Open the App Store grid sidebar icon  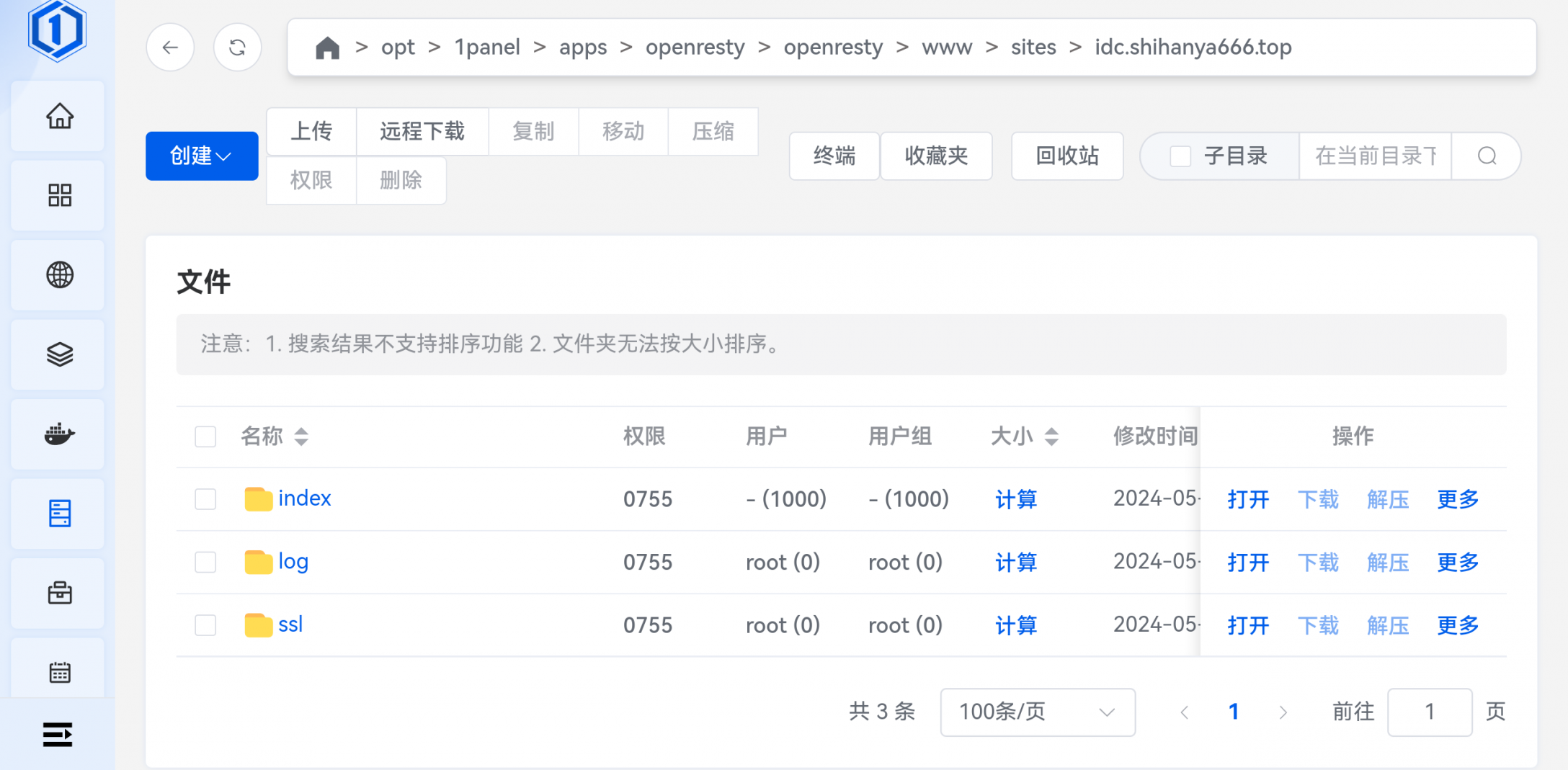pyautogui.click(x=59, y=195)
